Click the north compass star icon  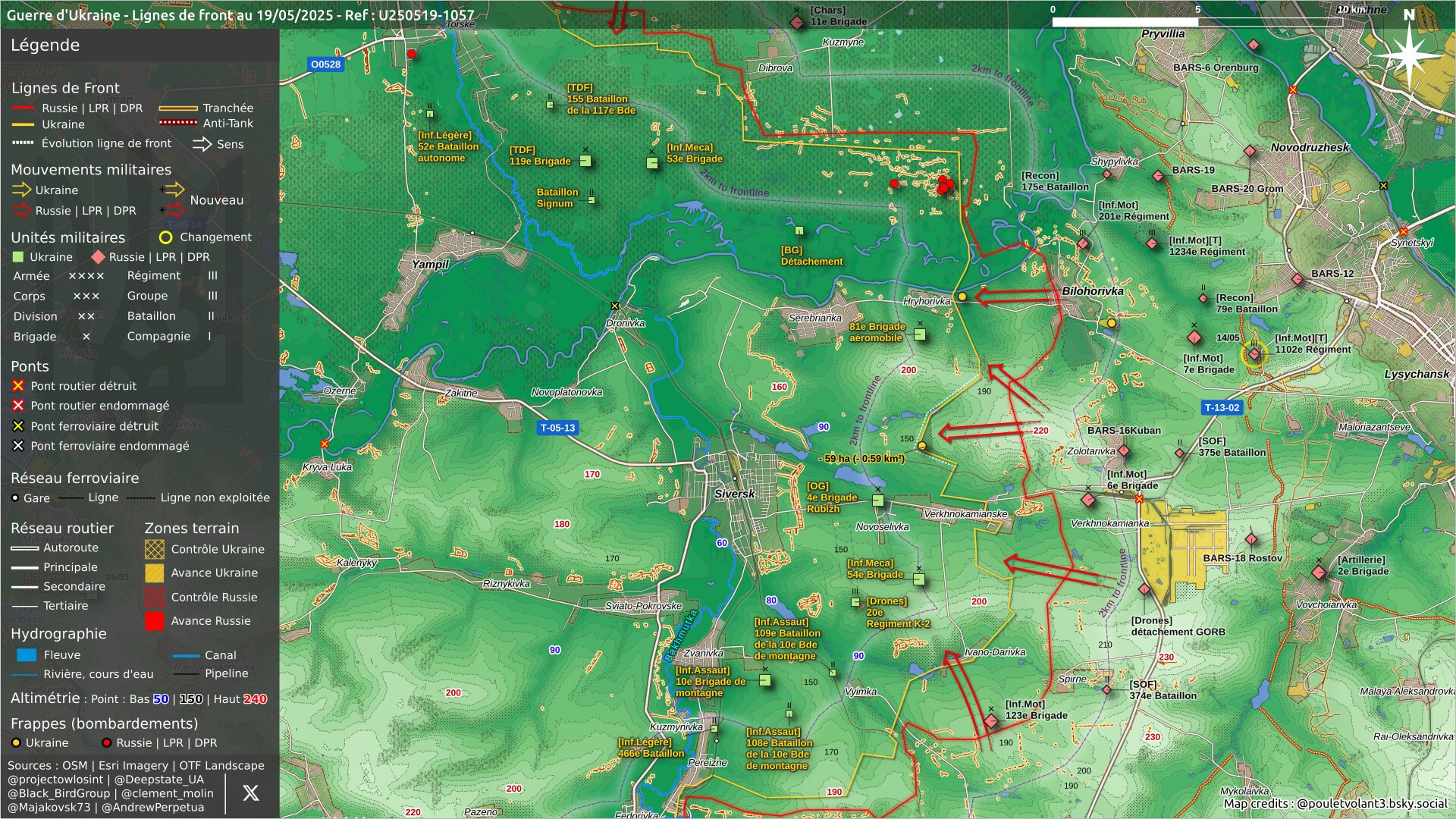pos(1408,55)
